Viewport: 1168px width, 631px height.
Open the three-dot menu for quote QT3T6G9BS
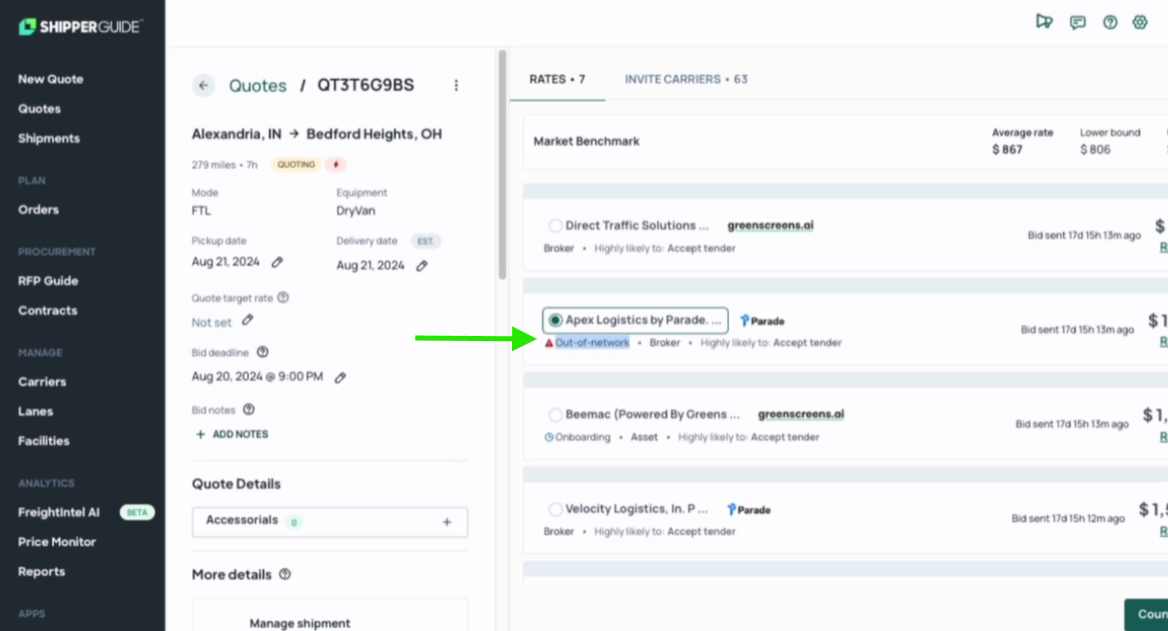457,86
